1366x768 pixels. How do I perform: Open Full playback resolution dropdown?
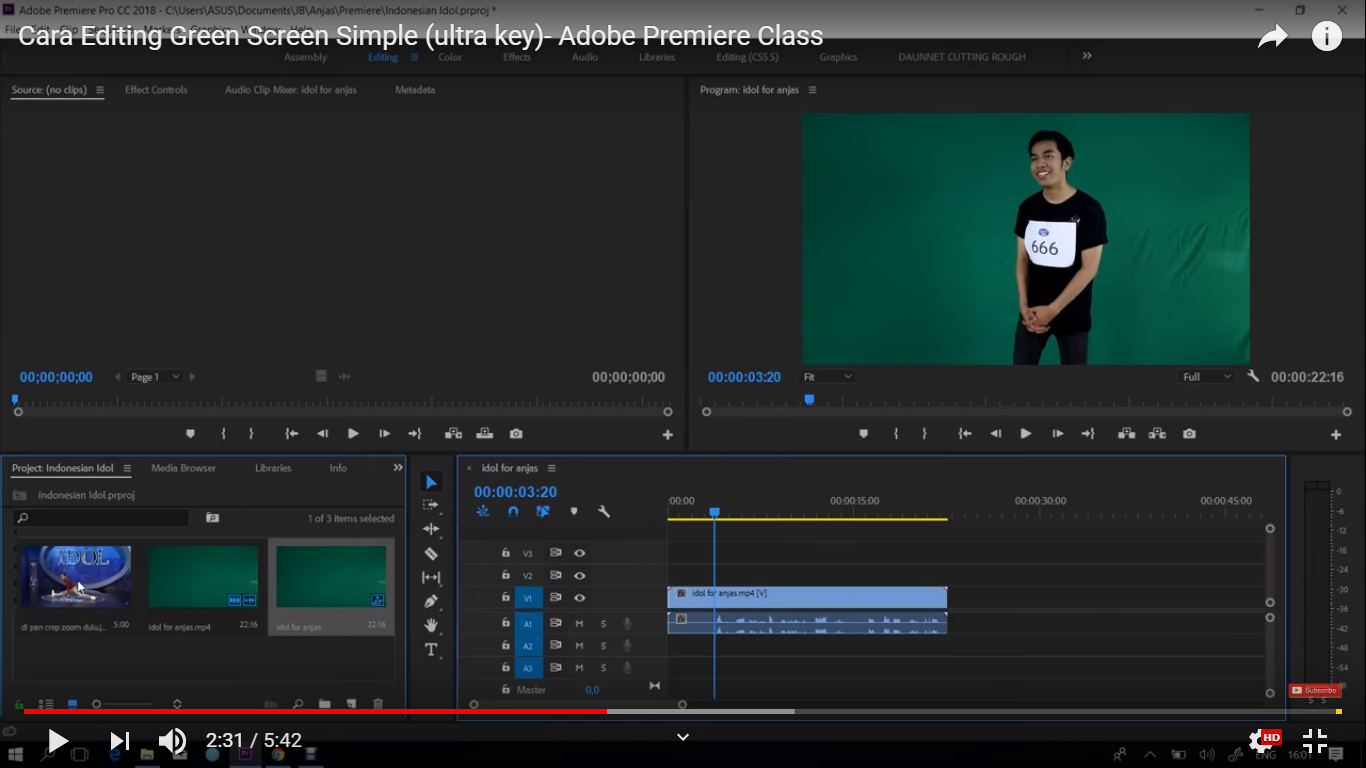click(1208, 377)
